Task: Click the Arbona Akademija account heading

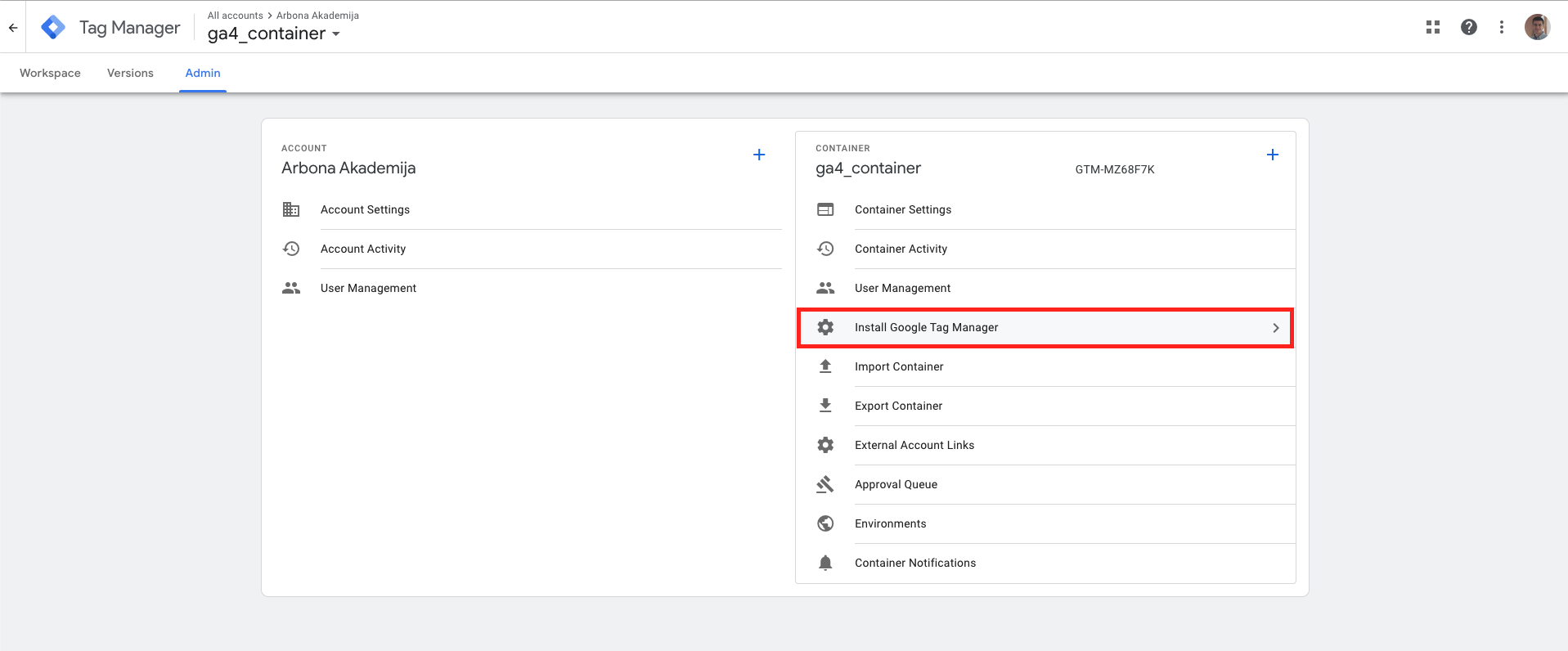Action: click(x=348, y=168)
